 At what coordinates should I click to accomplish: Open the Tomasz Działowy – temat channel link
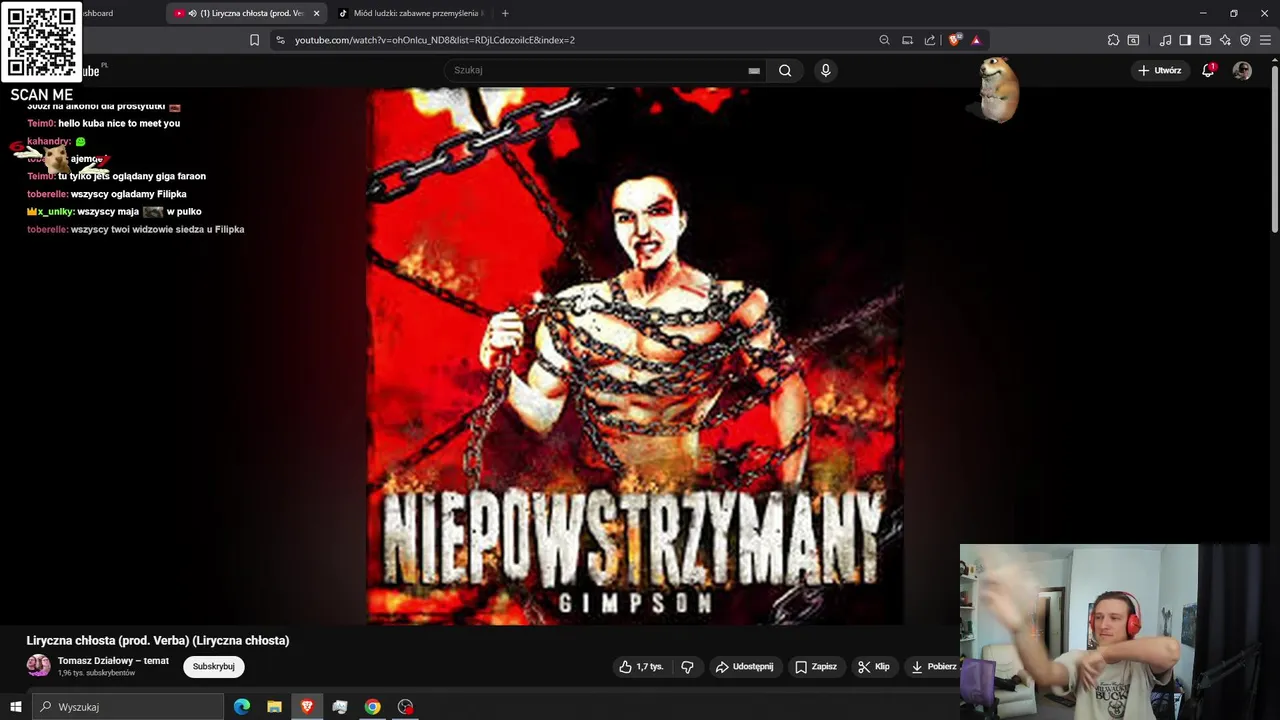click(113, 661)
